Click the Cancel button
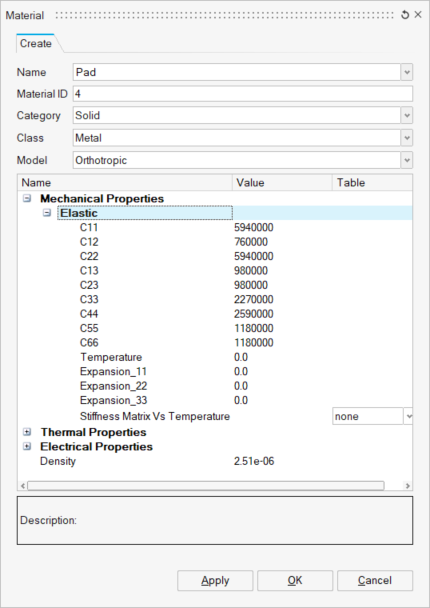Viewport: 430px width, 608px height. point(375,580)
